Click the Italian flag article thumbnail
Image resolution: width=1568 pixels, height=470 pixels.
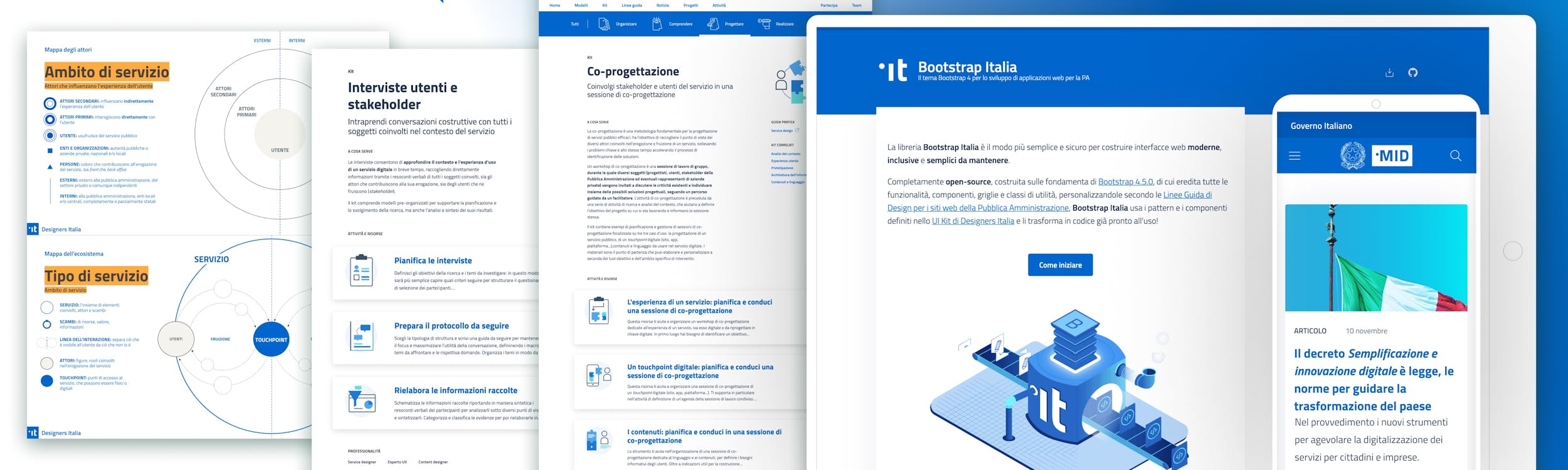[x=1376, y=258]
